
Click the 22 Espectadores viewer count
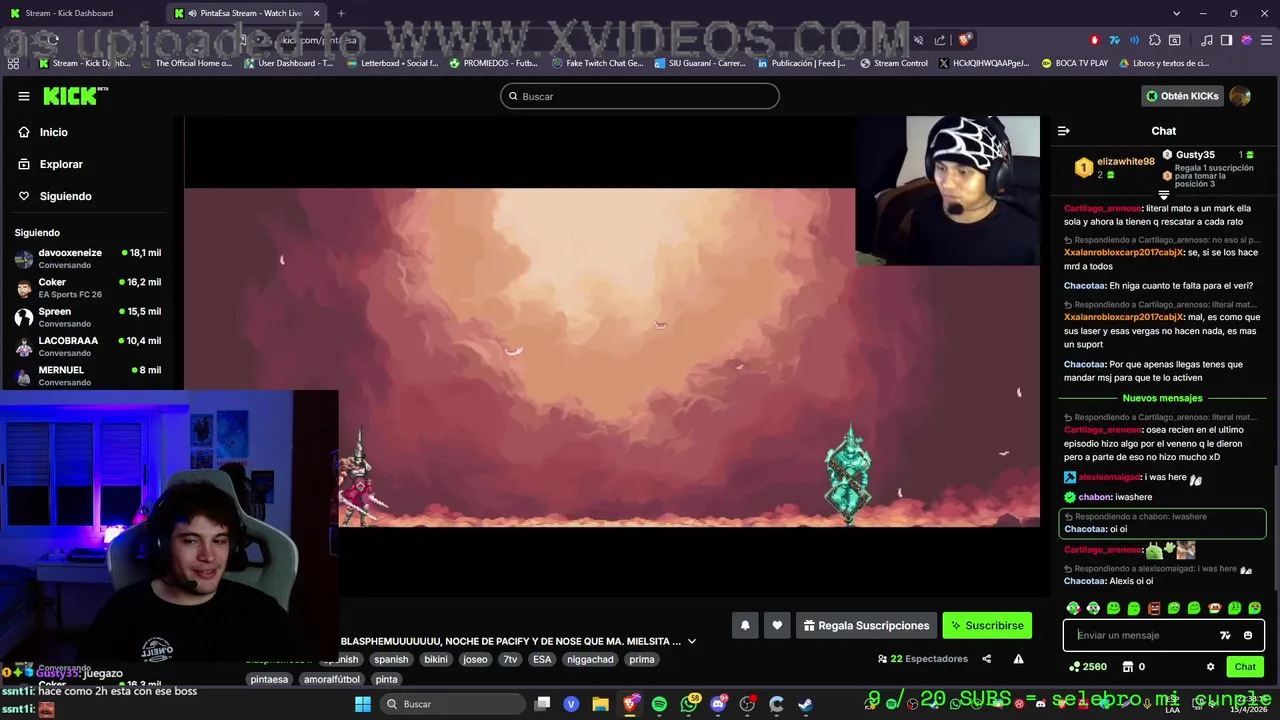923,659
